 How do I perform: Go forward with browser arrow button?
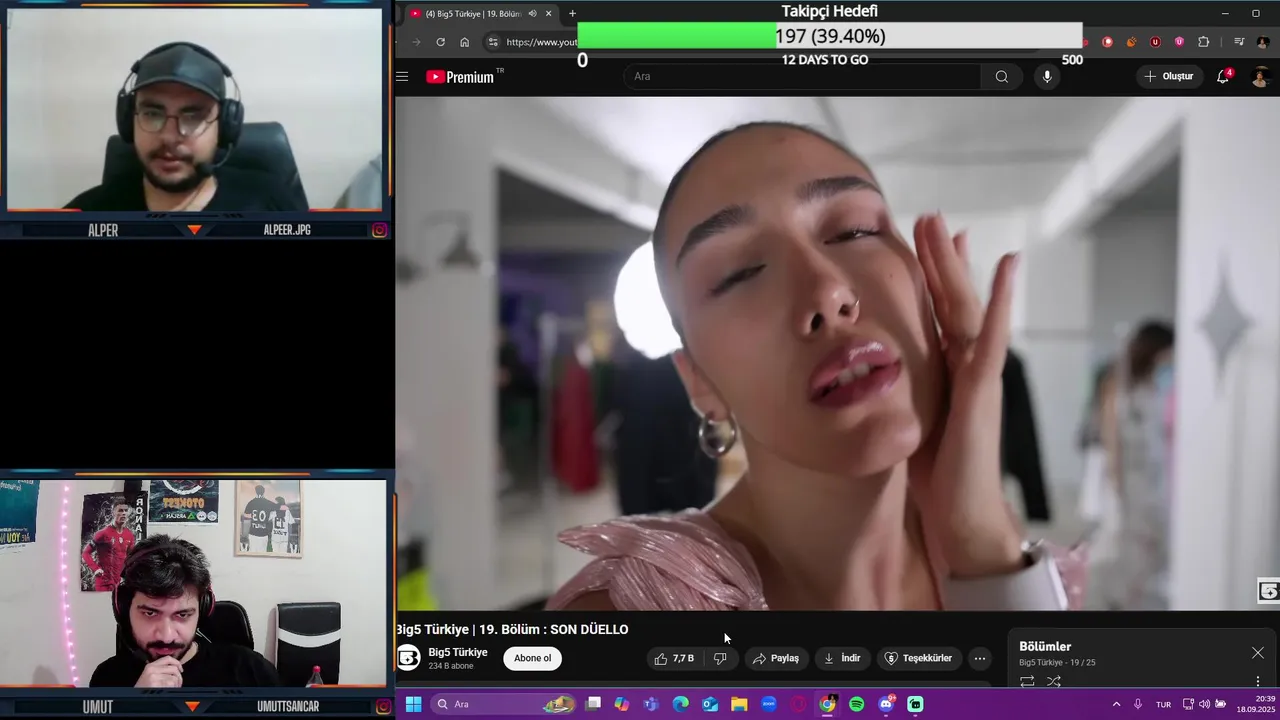416,42
